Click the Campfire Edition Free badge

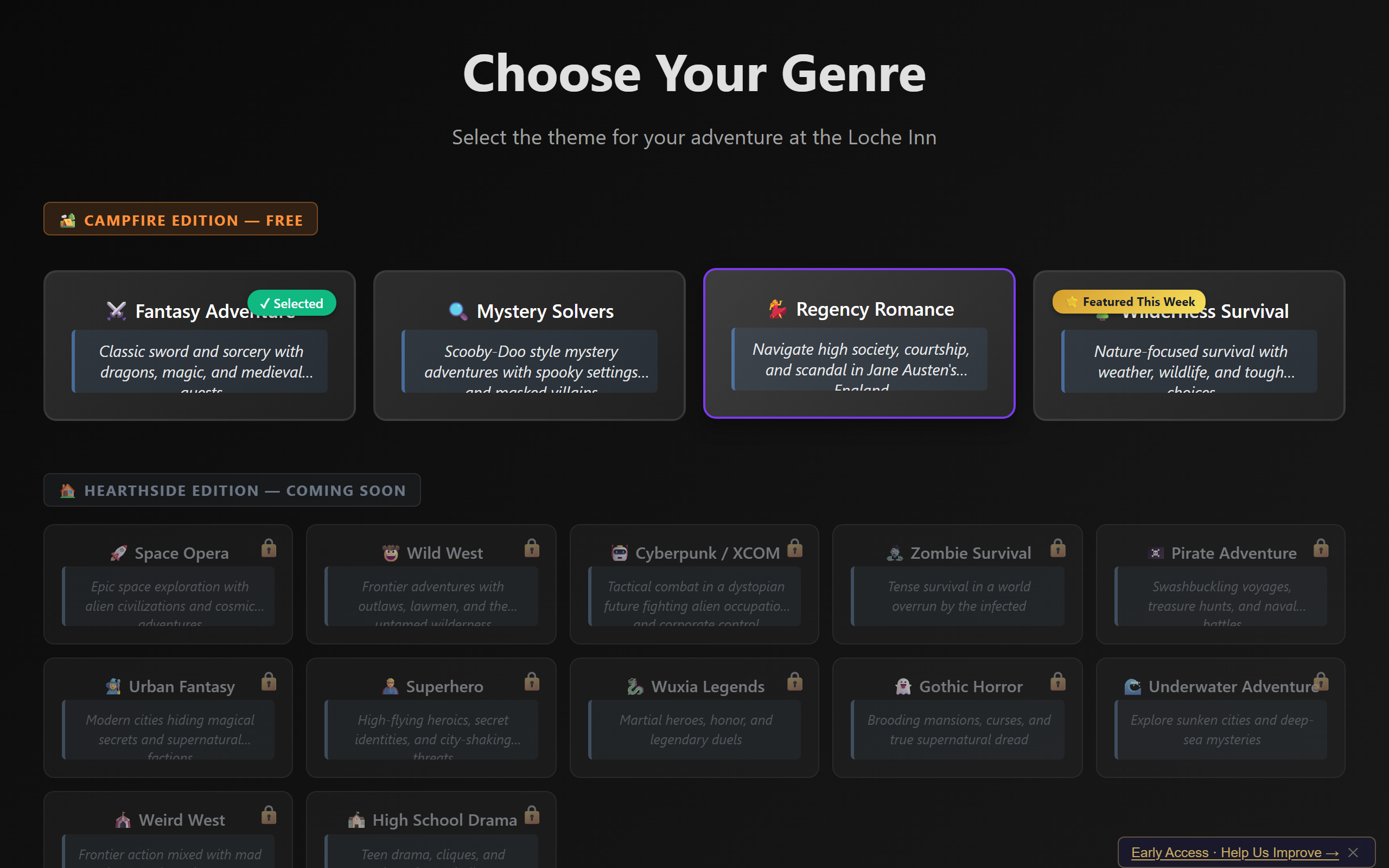[x=181, y=219]
